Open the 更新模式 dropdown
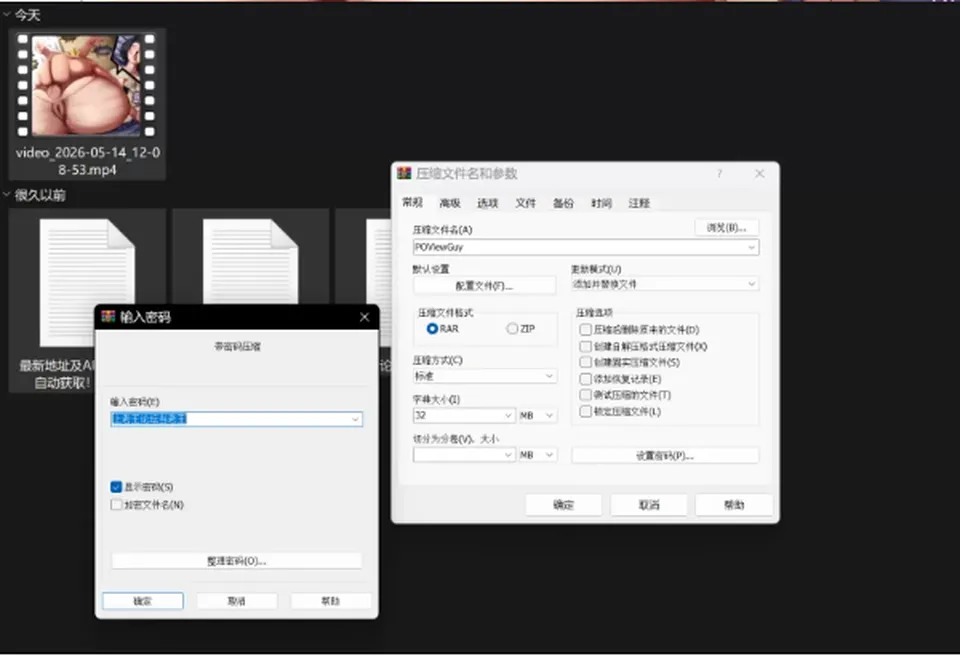The height and width of the screenshot is (656, 960). (664, 284)
